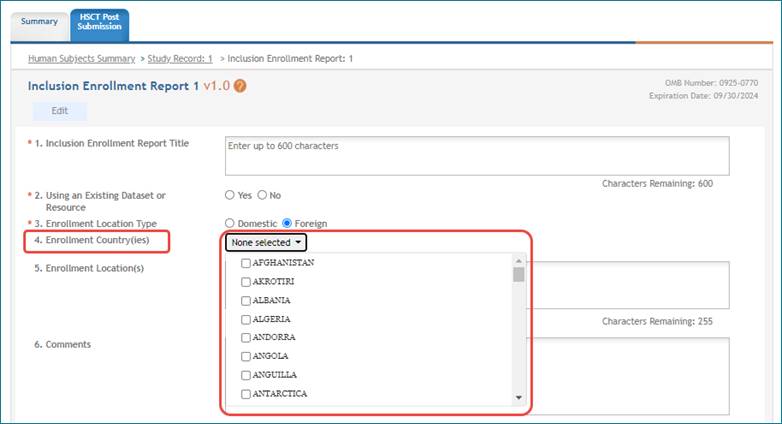This screenshot has height=424, width=782.
Task: Click the country list scroll up arrow
Action: click(x=518, y=261)
